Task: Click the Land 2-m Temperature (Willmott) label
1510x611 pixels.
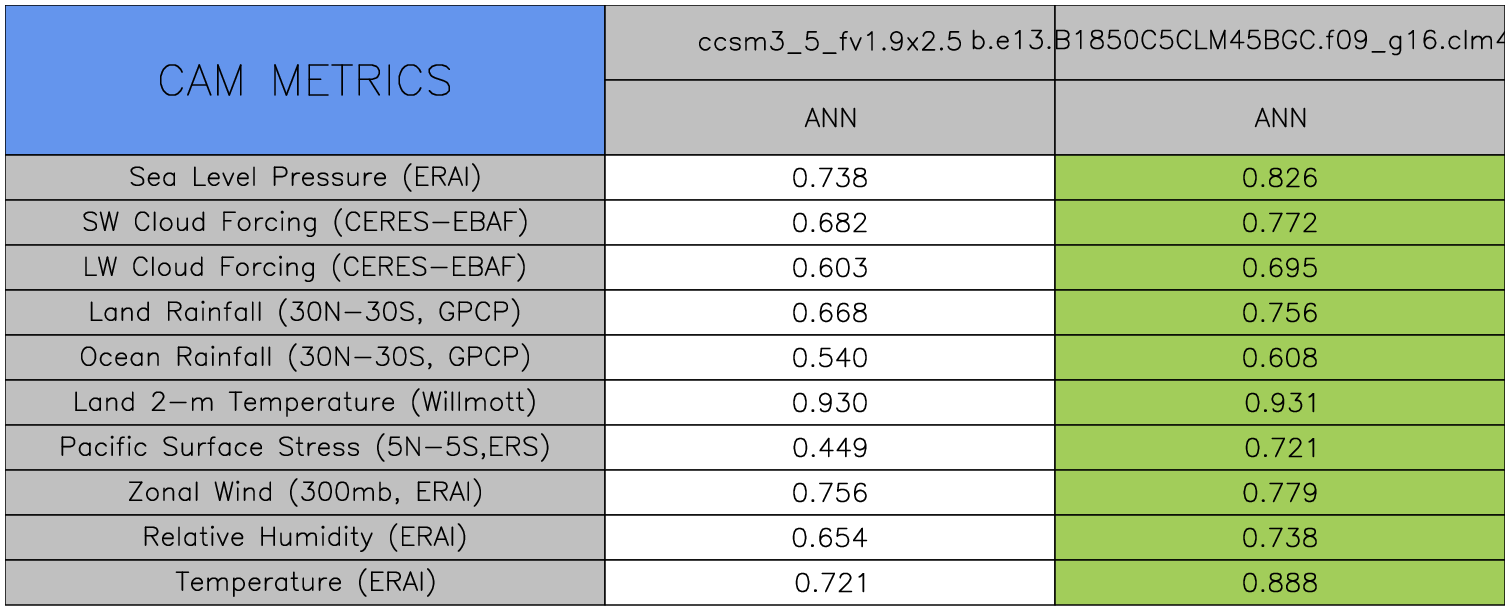Action: coord(305,402)
